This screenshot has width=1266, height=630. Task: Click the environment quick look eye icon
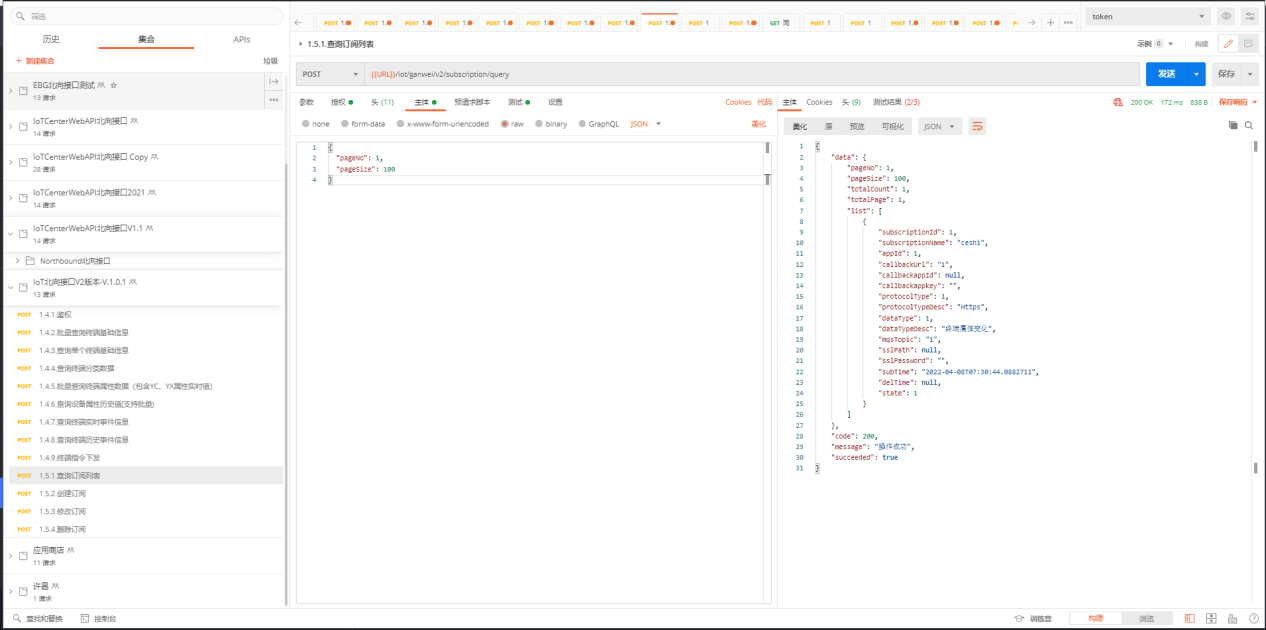[x=1226, y=17]
